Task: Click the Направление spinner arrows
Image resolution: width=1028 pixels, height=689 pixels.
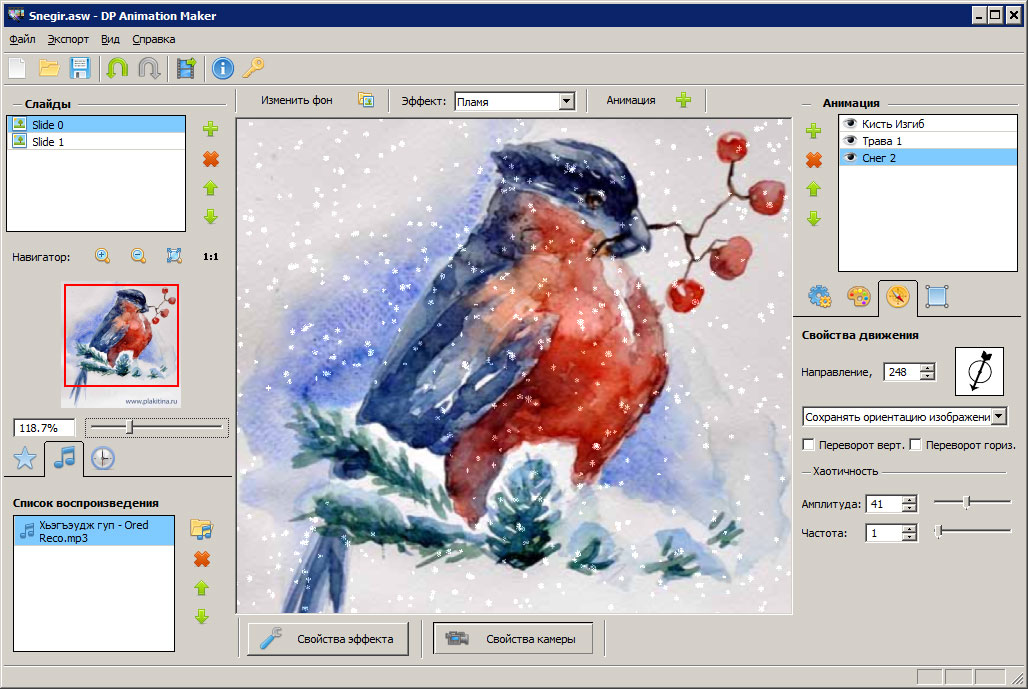Action: (927, 372)
